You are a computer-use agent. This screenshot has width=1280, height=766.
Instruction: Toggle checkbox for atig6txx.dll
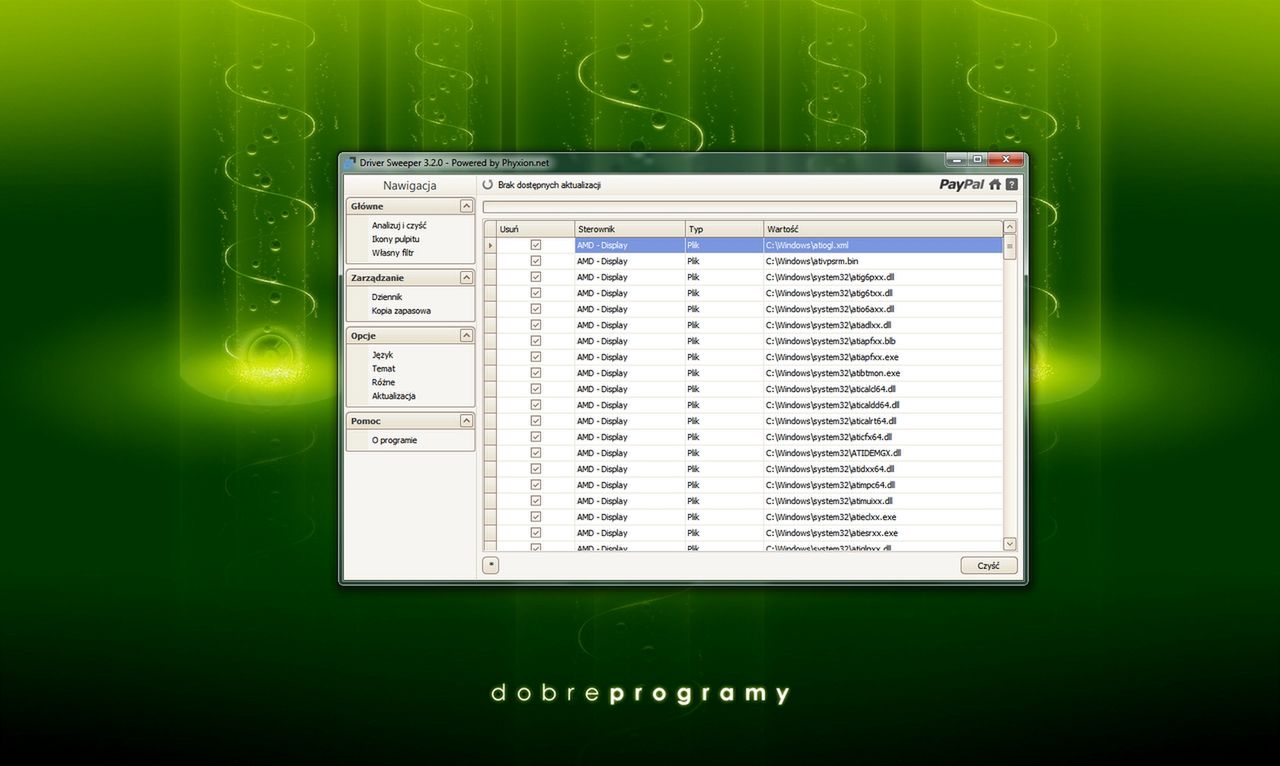(536, 293)
